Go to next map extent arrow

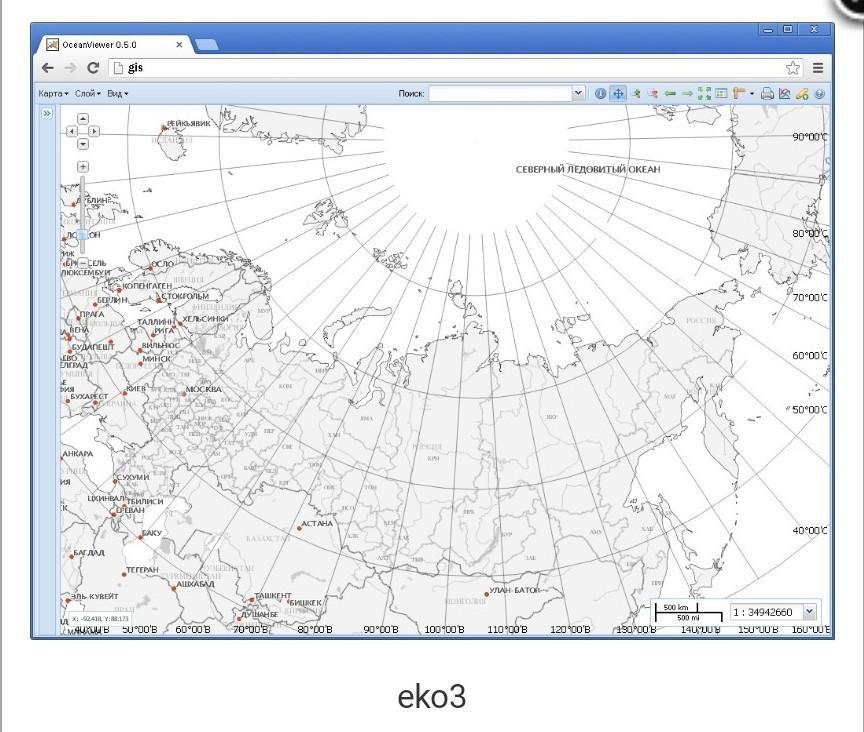[x=687, y=94]
